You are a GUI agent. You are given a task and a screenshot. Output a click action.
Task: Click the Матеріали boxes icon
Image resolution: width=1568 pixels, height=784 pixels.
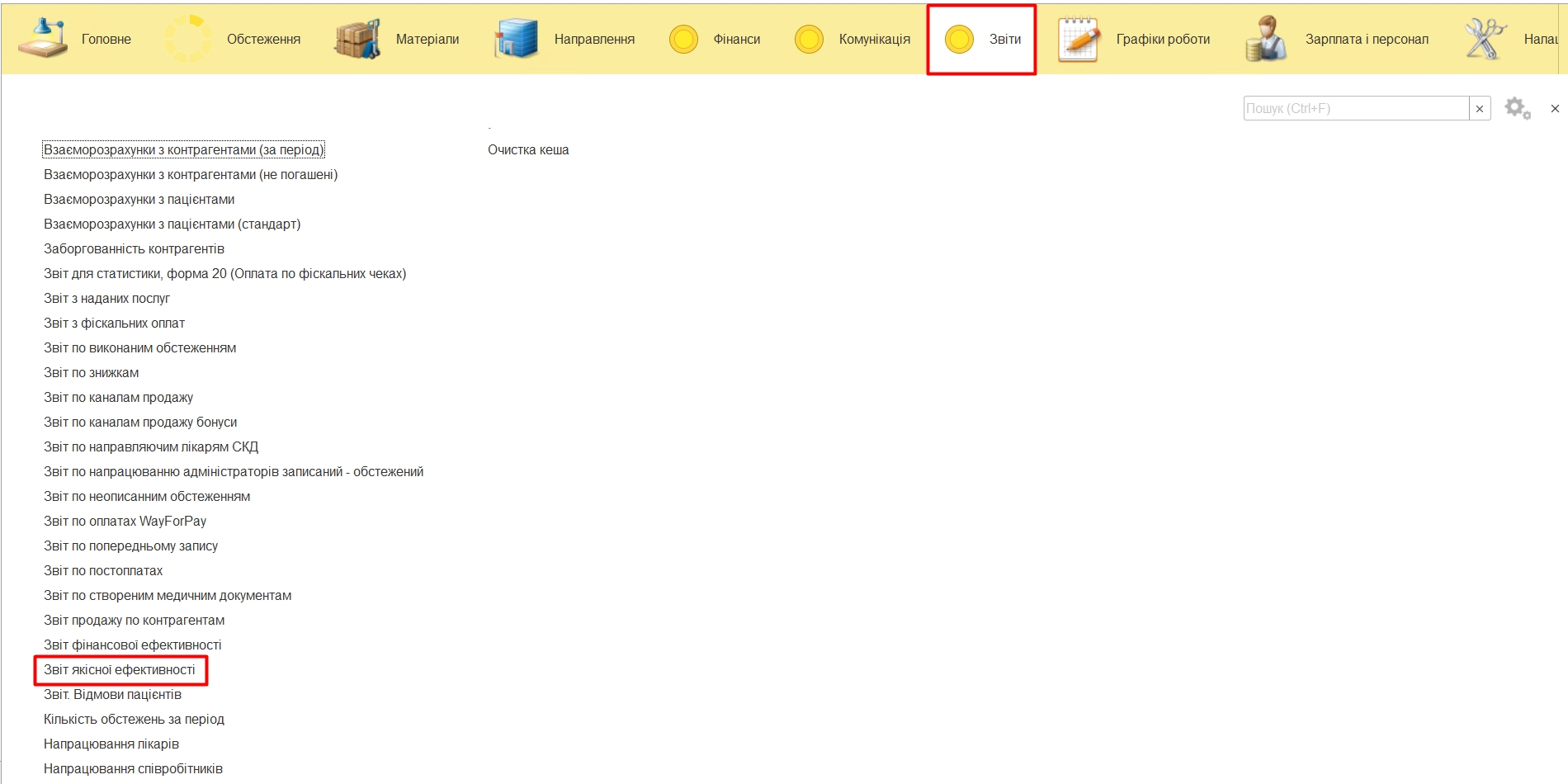click(357, 39)
